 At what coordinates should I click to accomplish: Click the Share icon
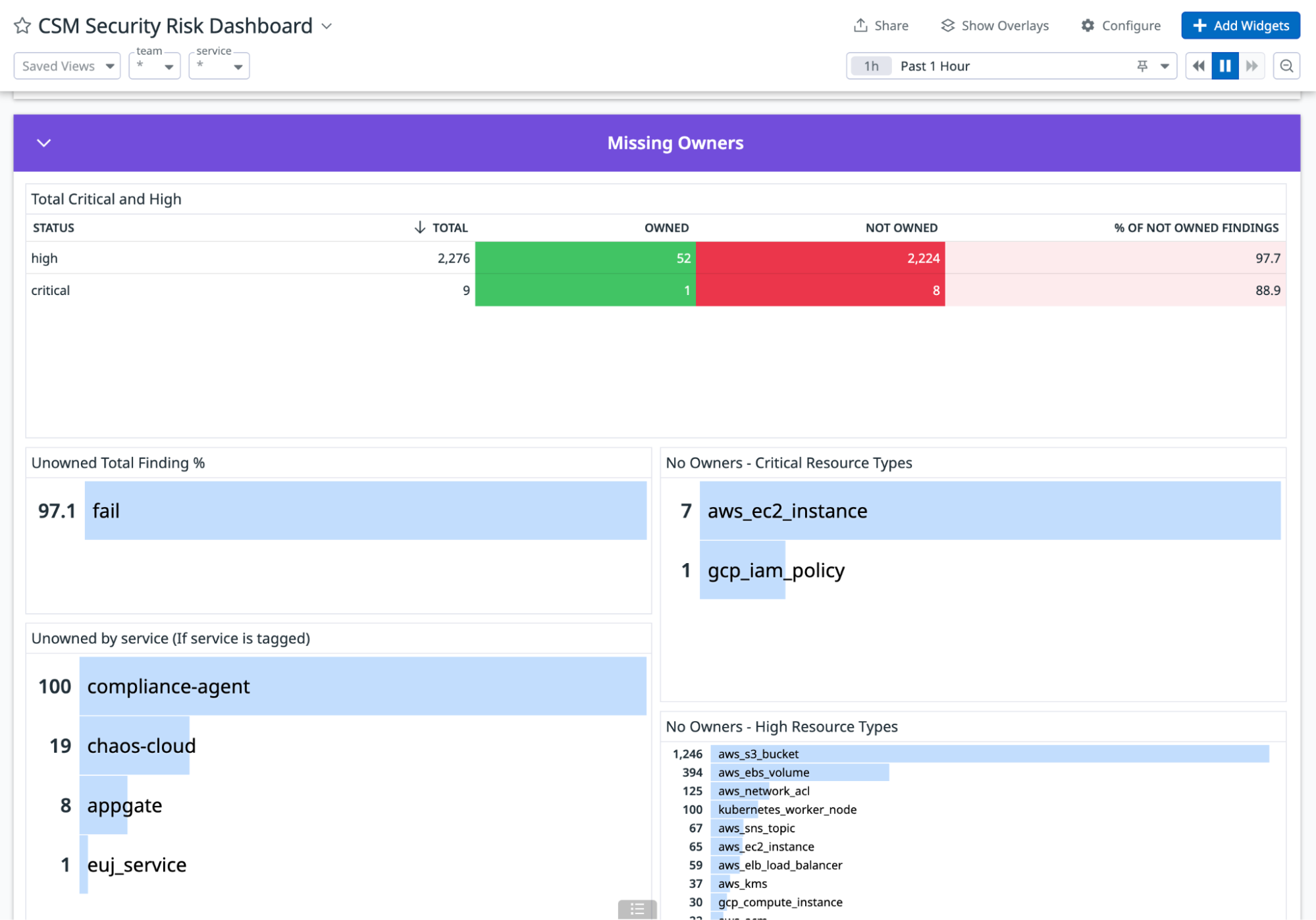point(861,25)
